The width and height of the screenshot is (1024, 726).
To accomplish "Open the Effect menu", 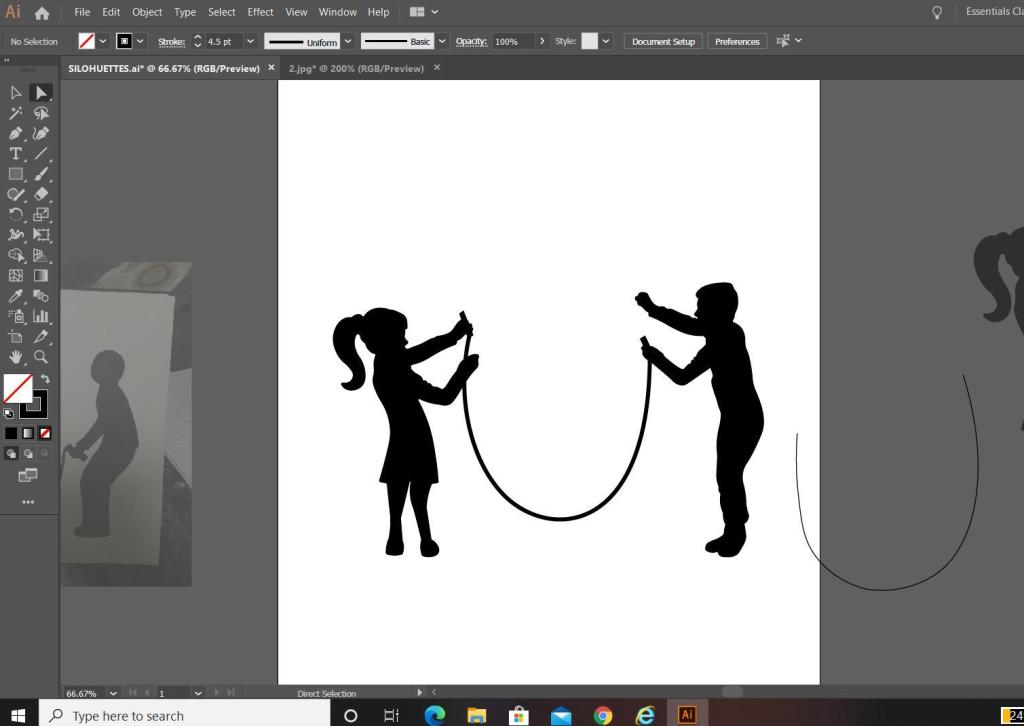I will [x=260, y=12].
